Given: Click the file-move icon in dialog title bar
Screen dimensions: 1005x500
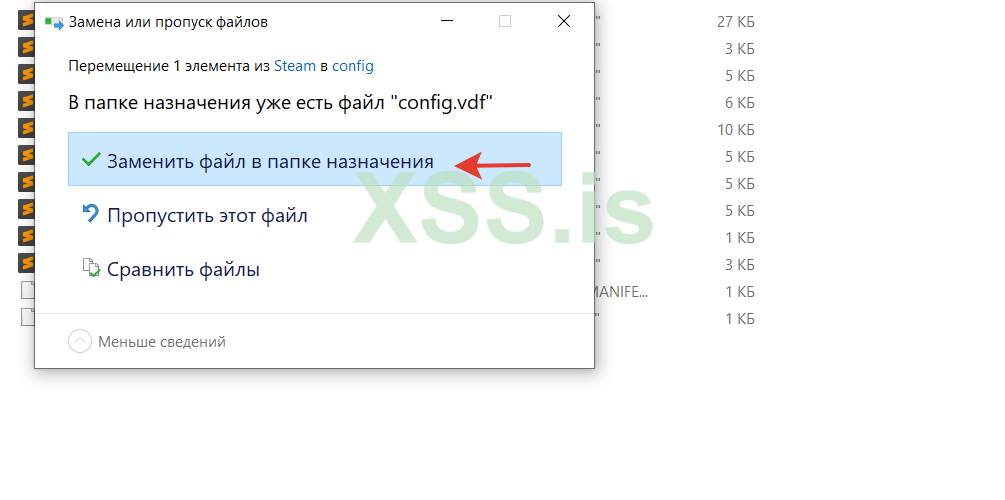Looking at the screenshot, I should (x=54, y=22).
